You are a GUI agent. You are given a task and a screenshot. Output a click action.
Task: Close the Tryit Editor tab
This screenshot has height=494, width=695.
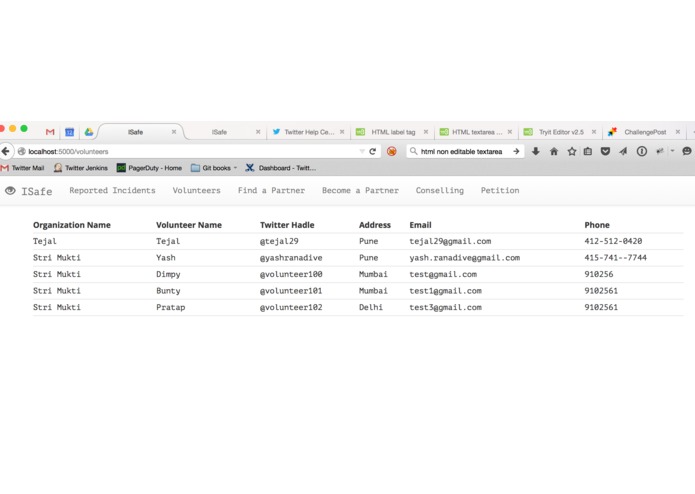(x=593, y=132)
